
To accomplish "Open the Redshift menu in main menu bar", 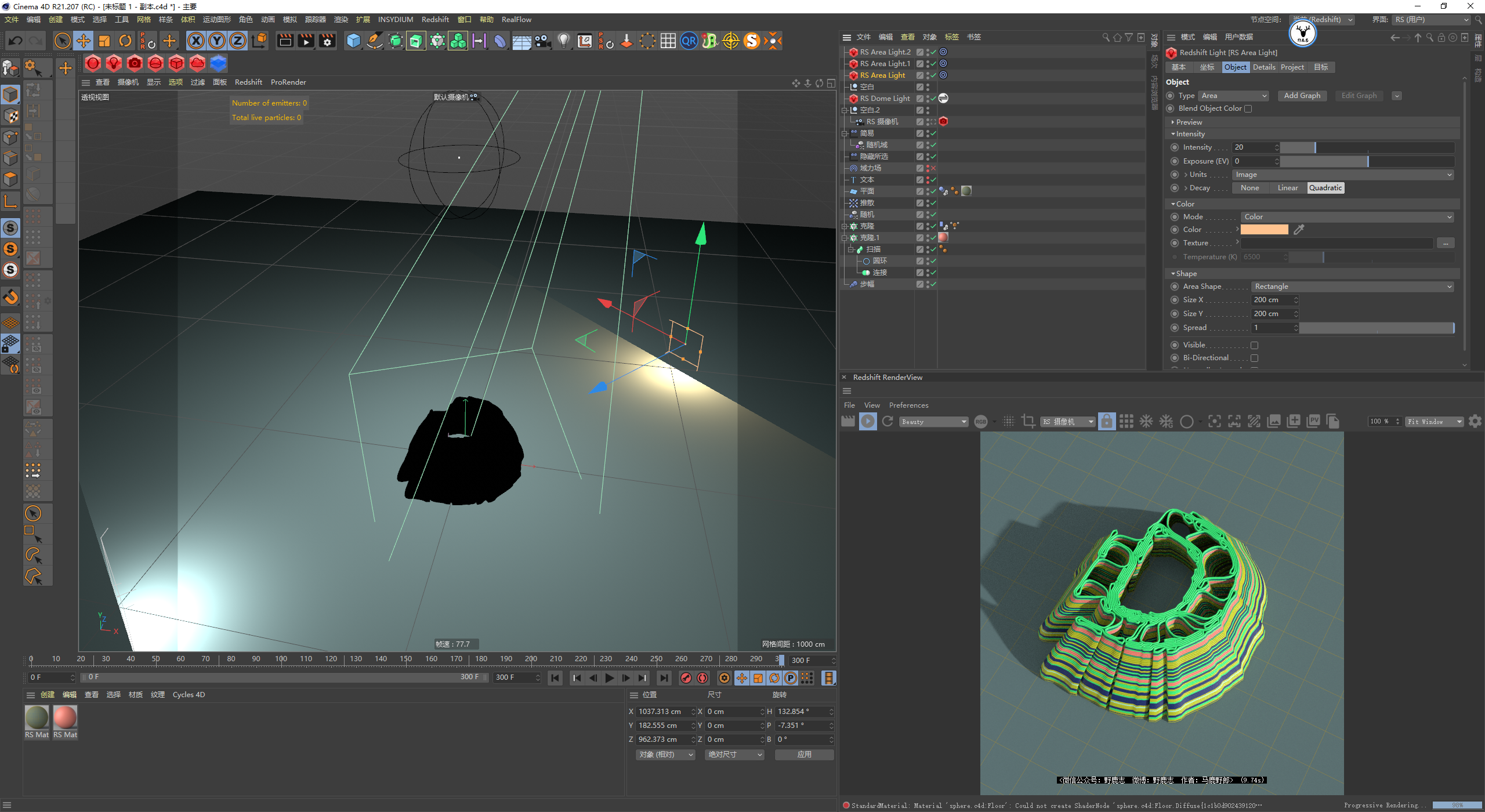I will (x=435, y=20).
